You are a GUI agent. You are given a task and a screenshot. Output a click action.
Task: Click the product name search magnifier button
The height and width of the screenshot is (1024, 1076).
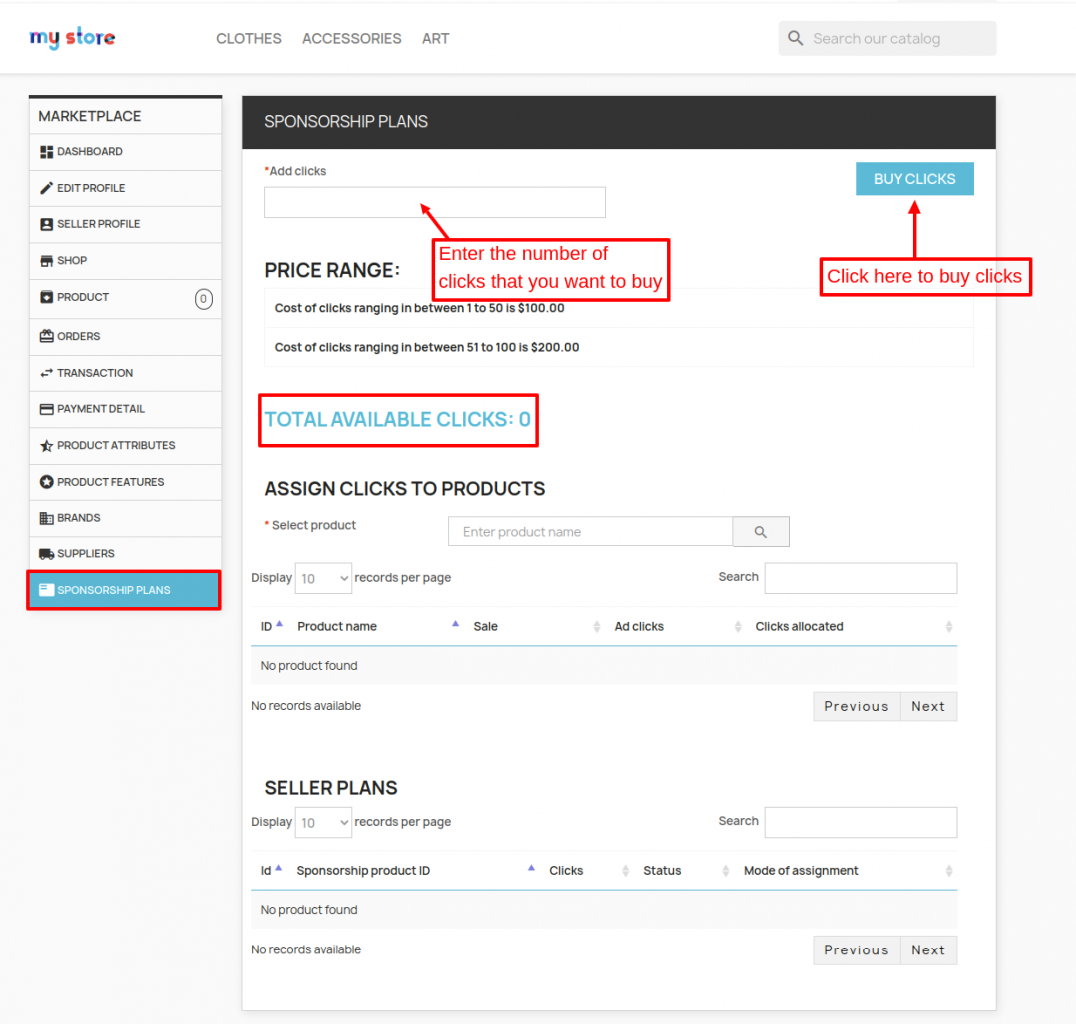tap(760, 532)
